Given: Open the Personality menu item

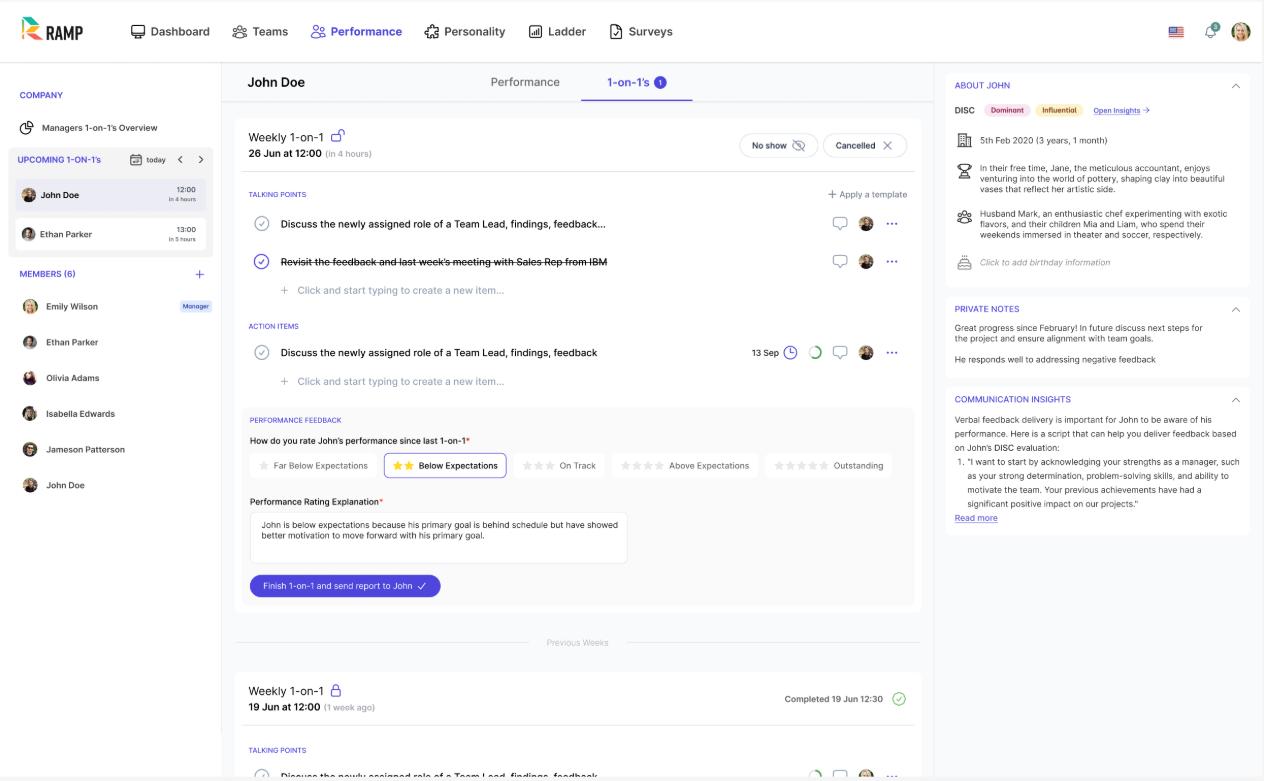Looking at the screenshot, I should pyautogui.click(x=464, y=32).
